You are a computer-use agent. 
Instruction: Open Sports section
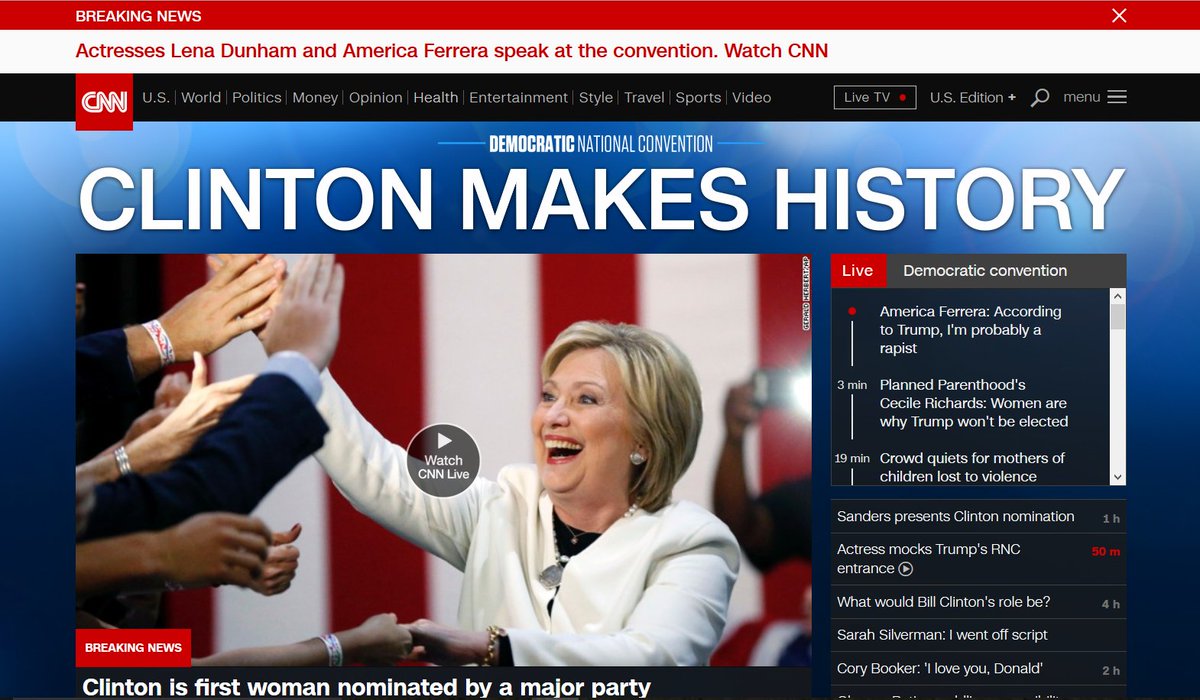[698, 97]
